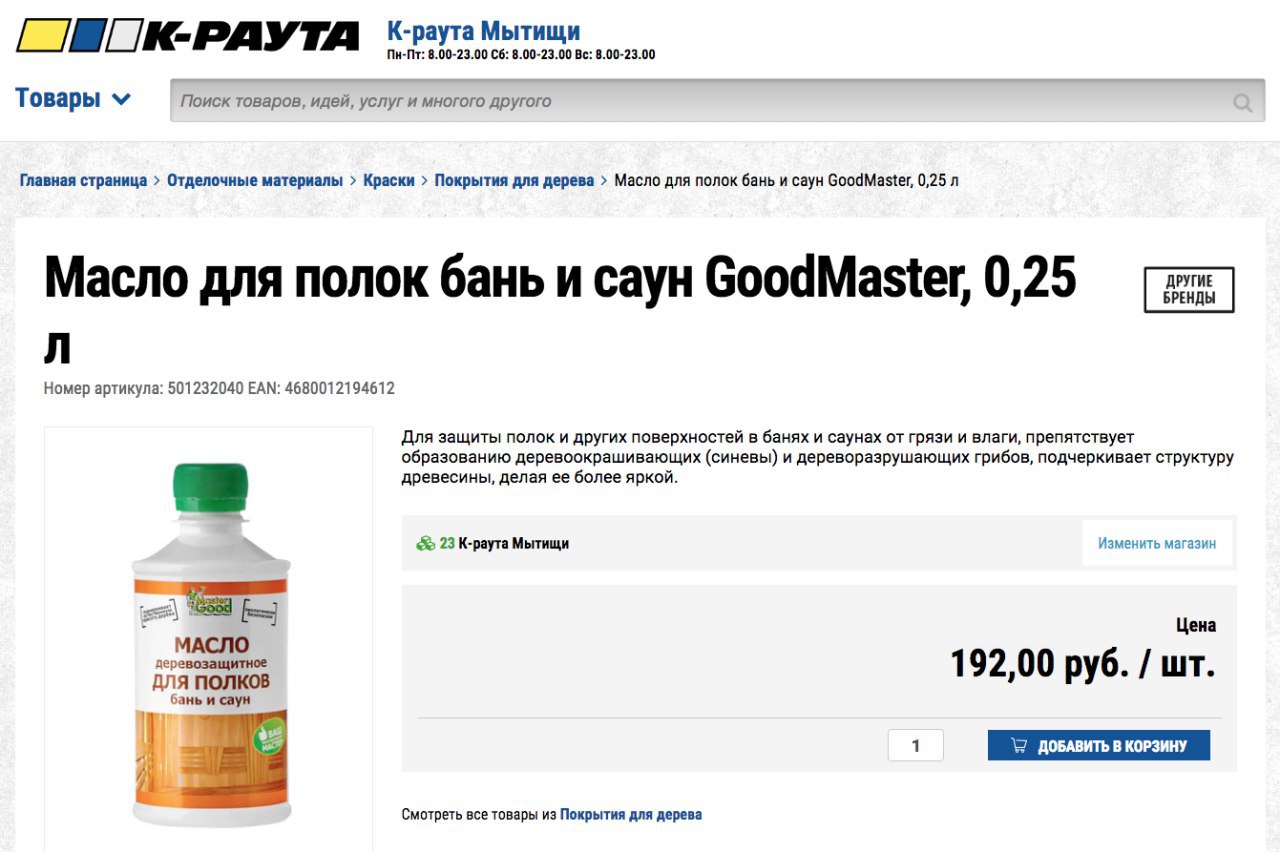
Task: Click the search magnifier icon
Action: pos(1242,102)
